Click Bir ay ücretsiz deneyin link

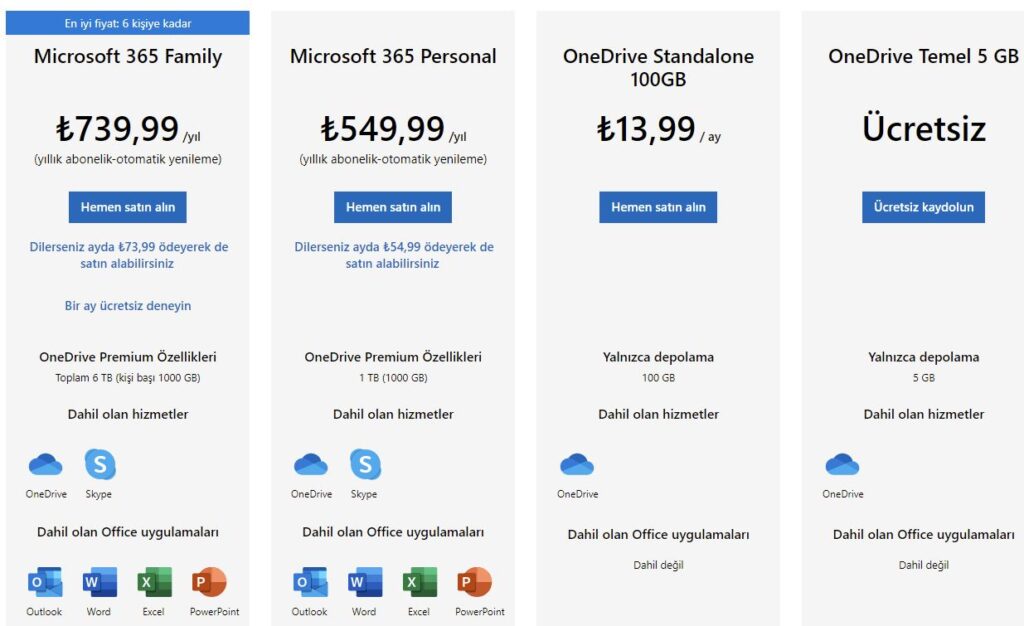coord(128,305)
